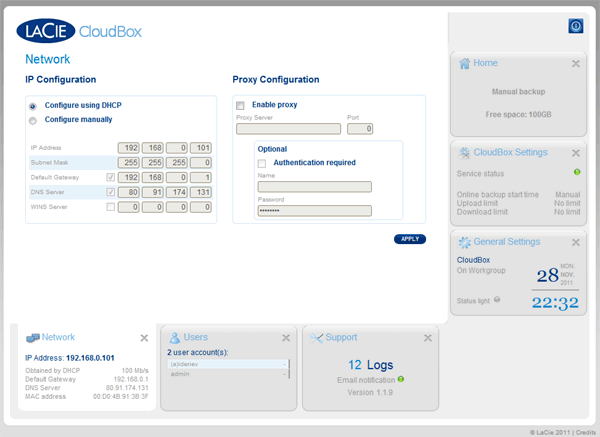
Task: Click the 12 Logs text
Action: click(x=370, y=365)
